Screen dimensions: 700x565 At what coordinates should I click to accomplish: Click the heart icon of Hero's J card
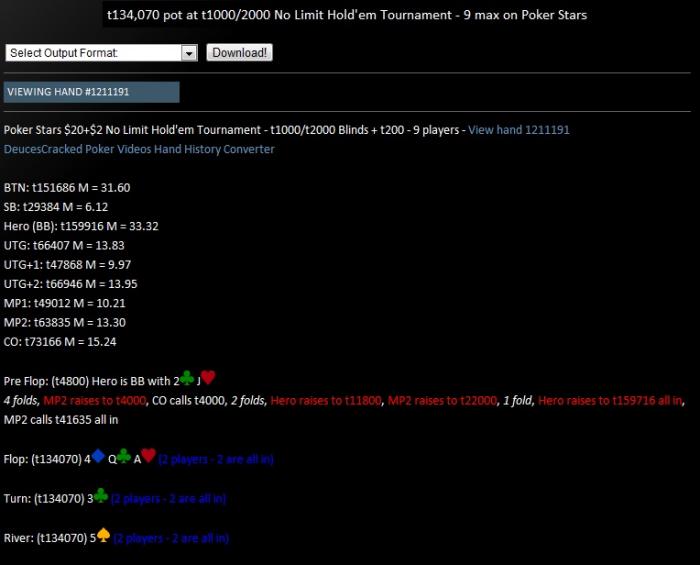point(208,378)
